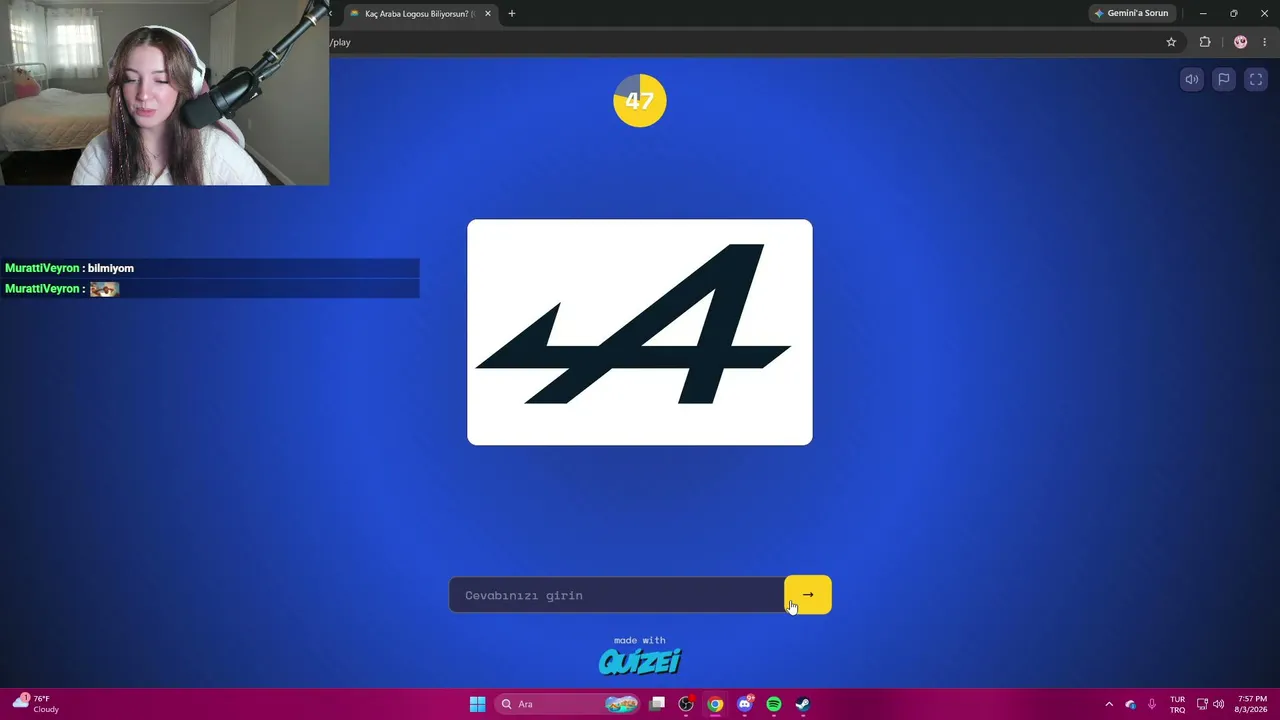Mute the quiz sound with the speaker icon
The width and height of the screenshot is (1280, 720).
click(x=1192, y=80)
